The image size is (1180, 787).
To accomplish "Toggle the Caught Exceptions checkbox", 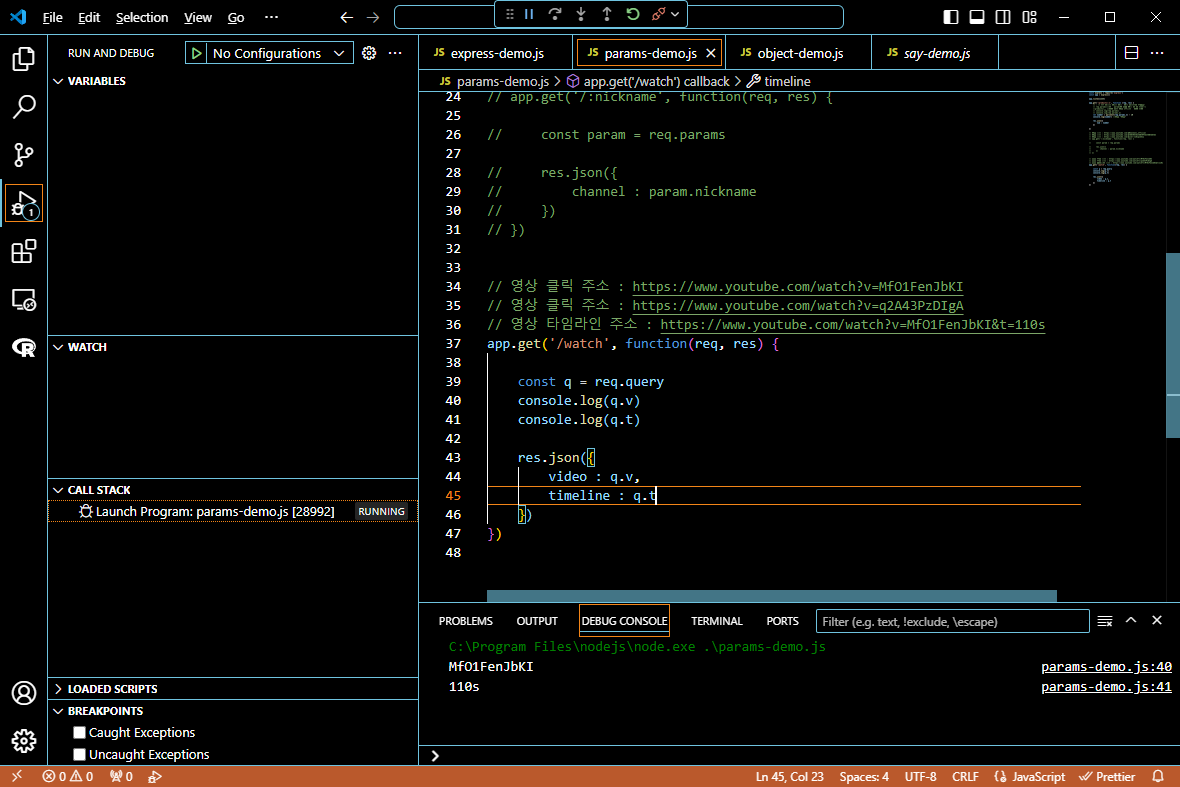I will coord(79,733).
